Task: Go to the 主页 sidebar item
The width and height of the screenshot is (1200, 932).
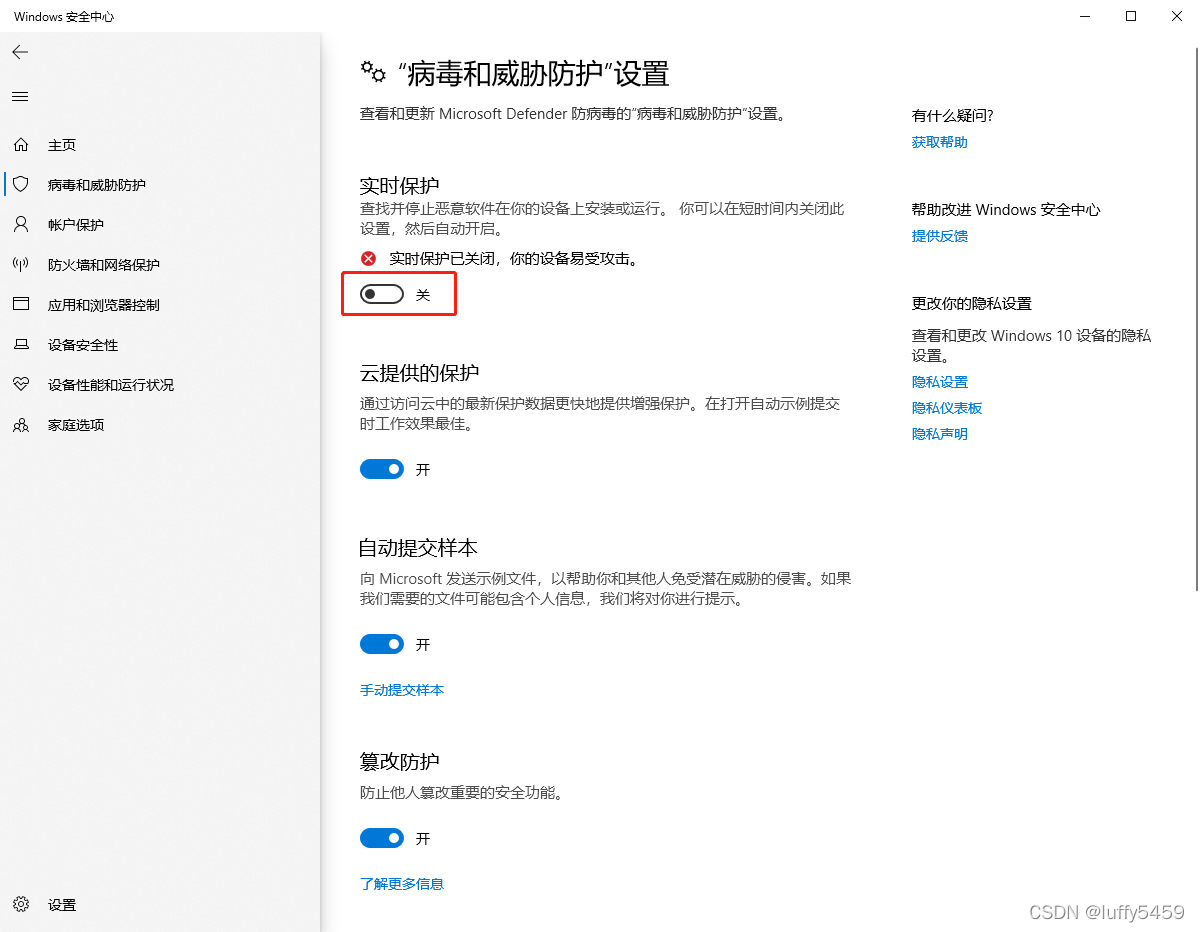Action: pyautogui.click(x=160, y=145)
